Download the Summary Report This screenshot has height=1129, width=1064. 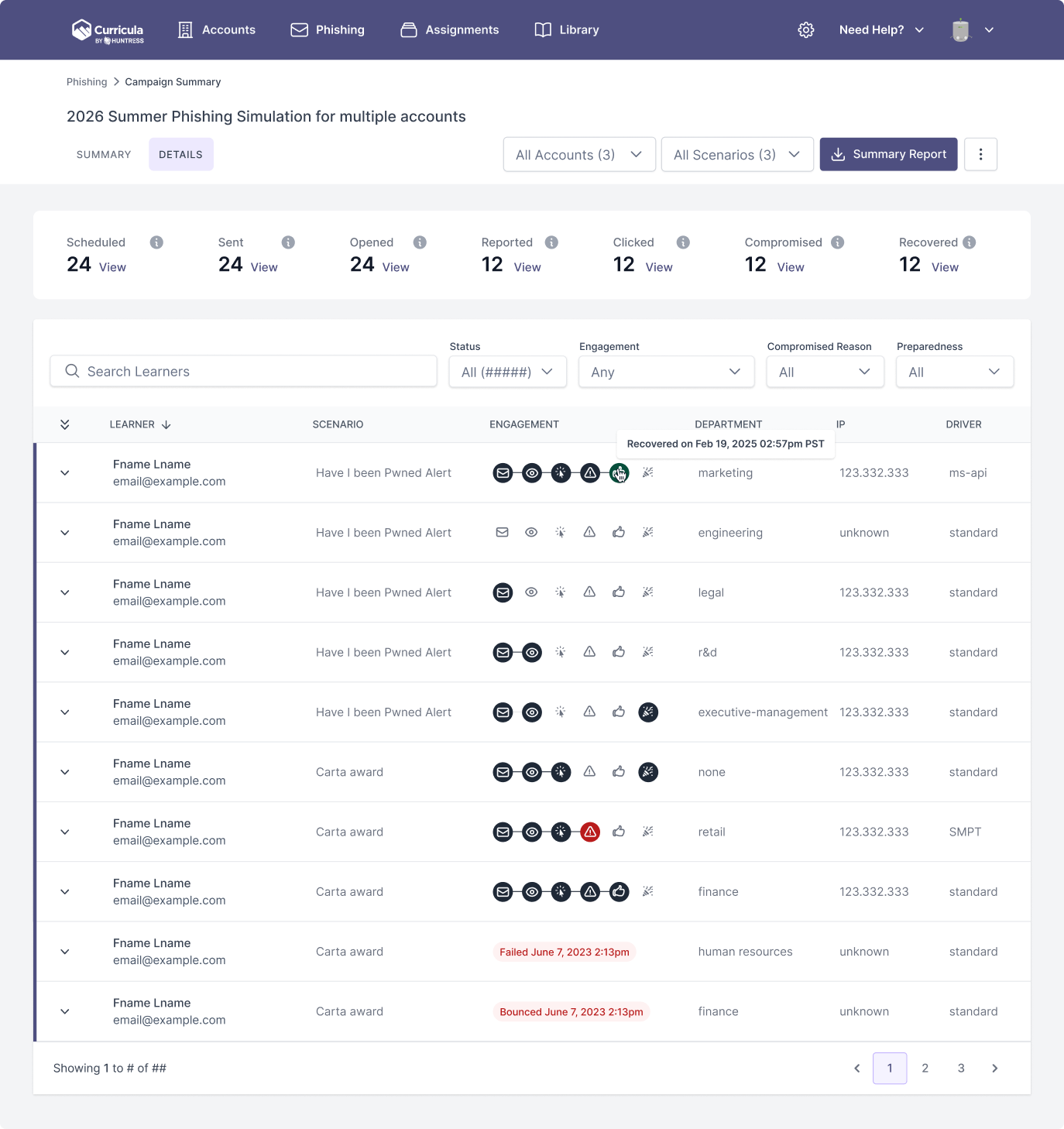coord(888,154)
